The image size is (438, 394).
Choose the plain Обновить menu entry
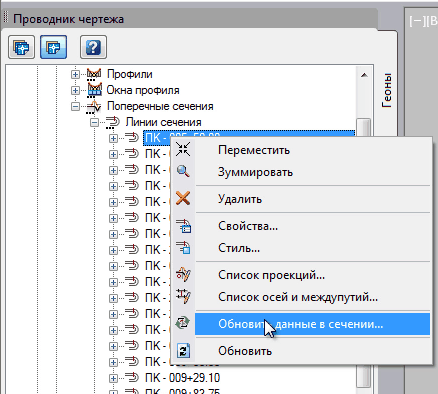(x=245, y=351)
